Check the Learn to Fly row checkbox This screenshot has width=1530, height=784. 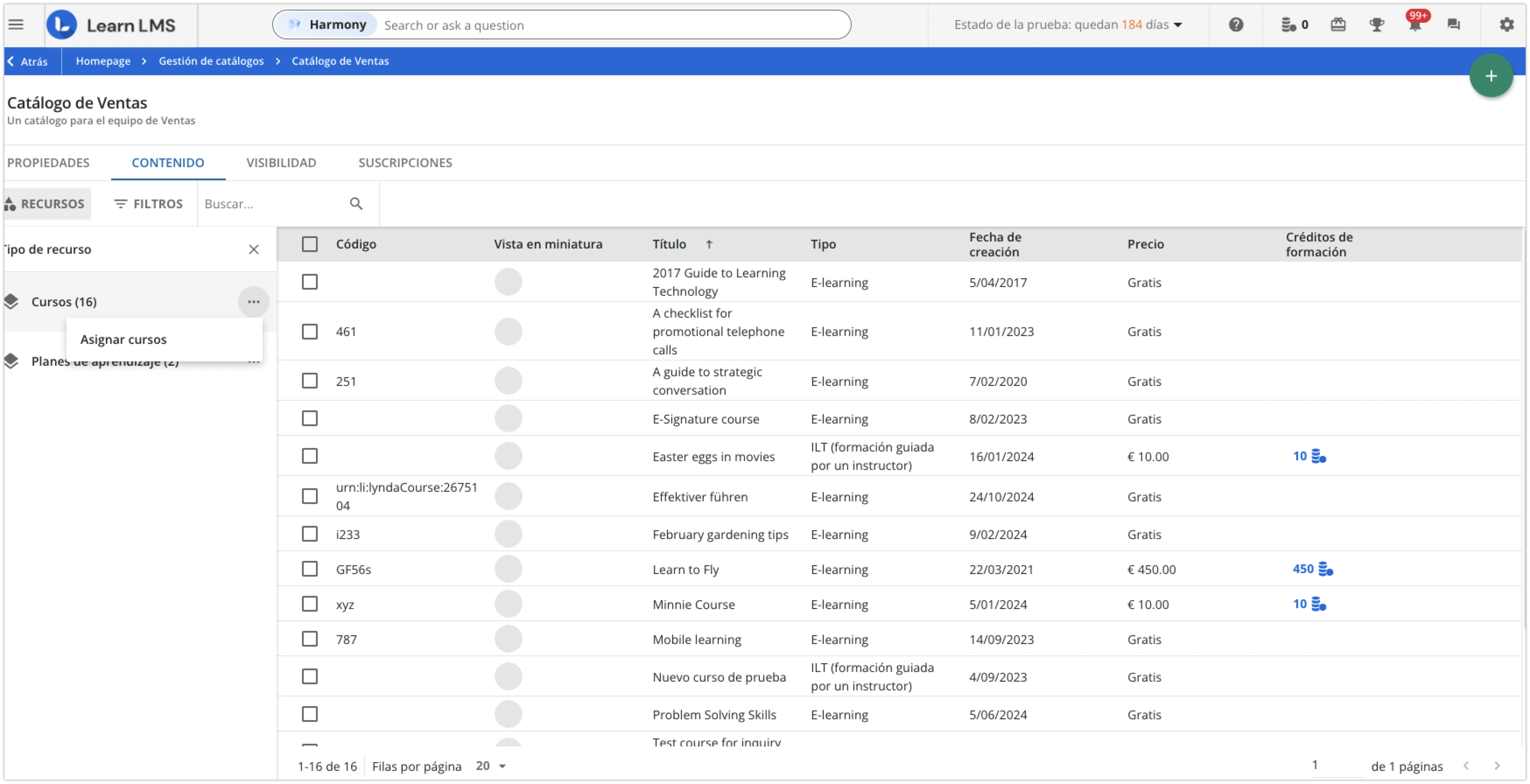309,569
